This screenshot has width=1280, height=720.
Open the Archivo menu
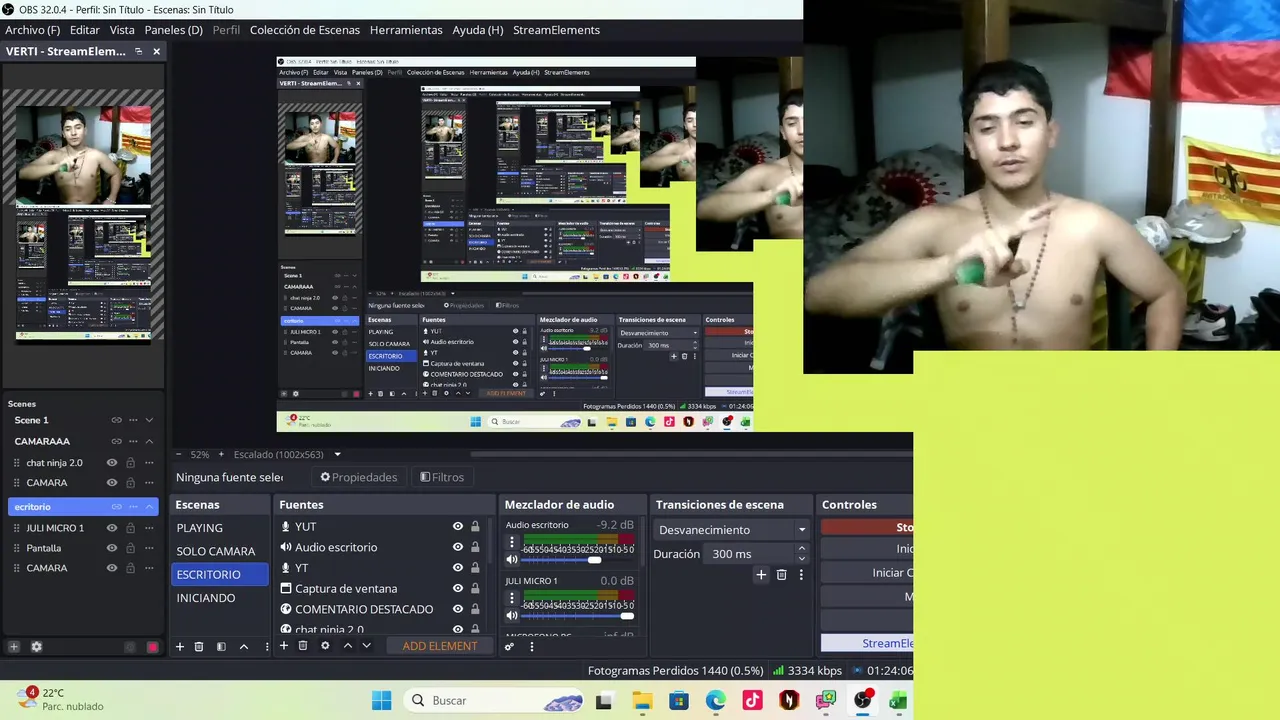(x=32, y=30)
